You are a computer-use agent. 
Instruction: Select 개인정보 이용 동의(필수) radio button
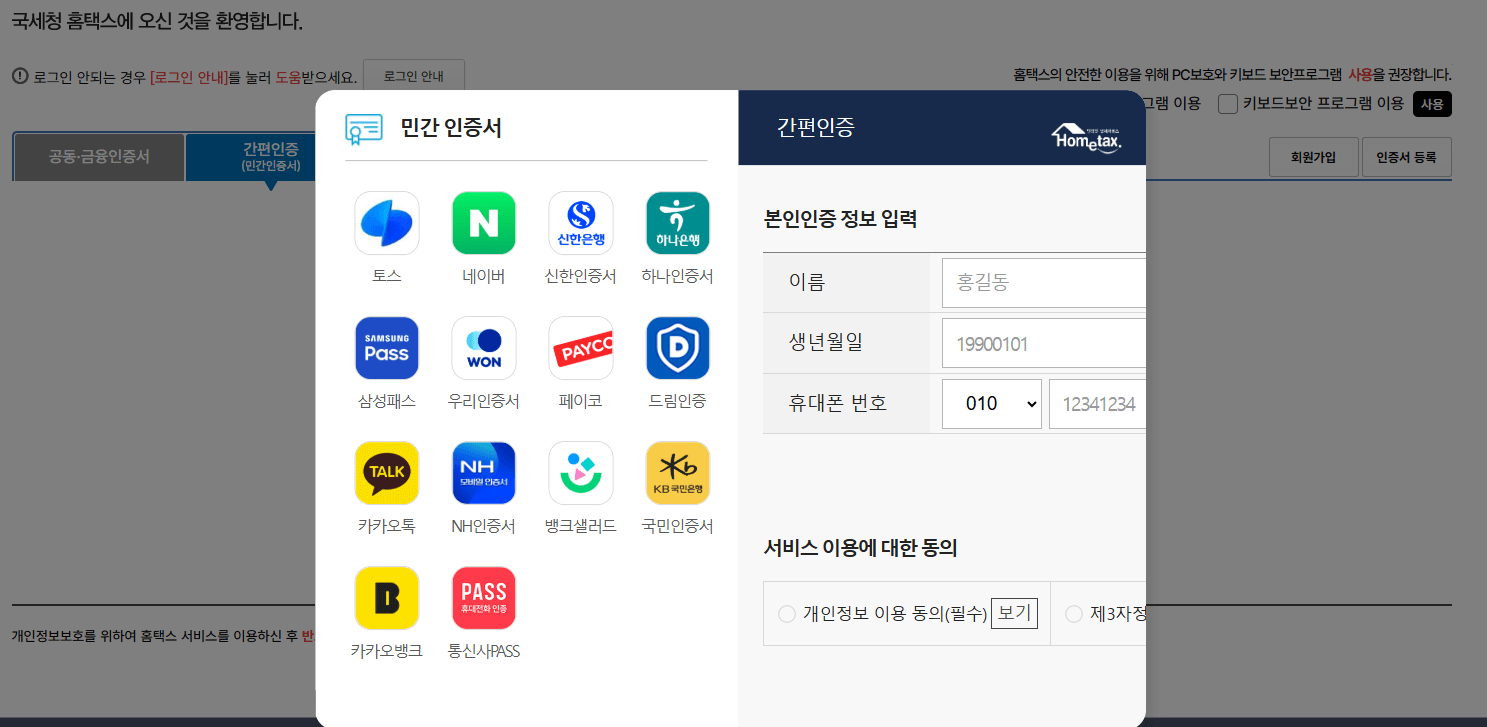786,614
